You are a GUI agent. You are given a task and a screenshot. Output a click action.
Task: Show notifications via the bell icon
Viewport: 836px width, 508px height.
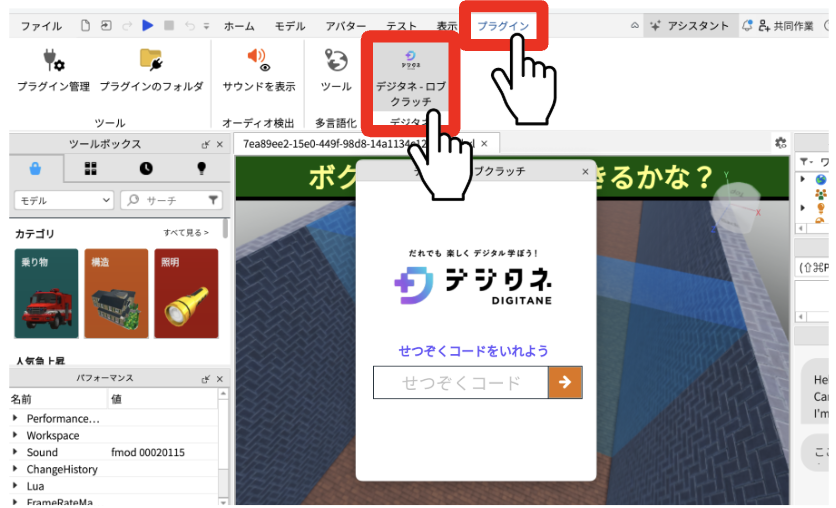click(x=747, y=25)
